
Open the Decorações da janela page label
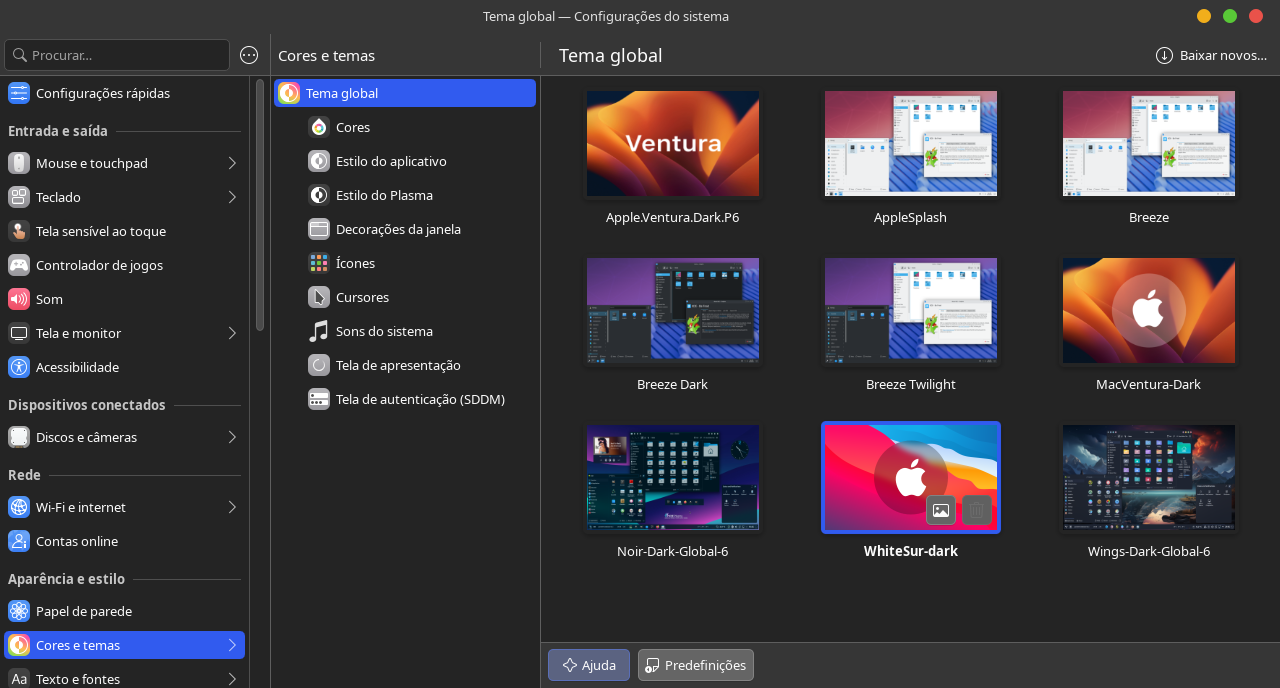click(398, 229)
